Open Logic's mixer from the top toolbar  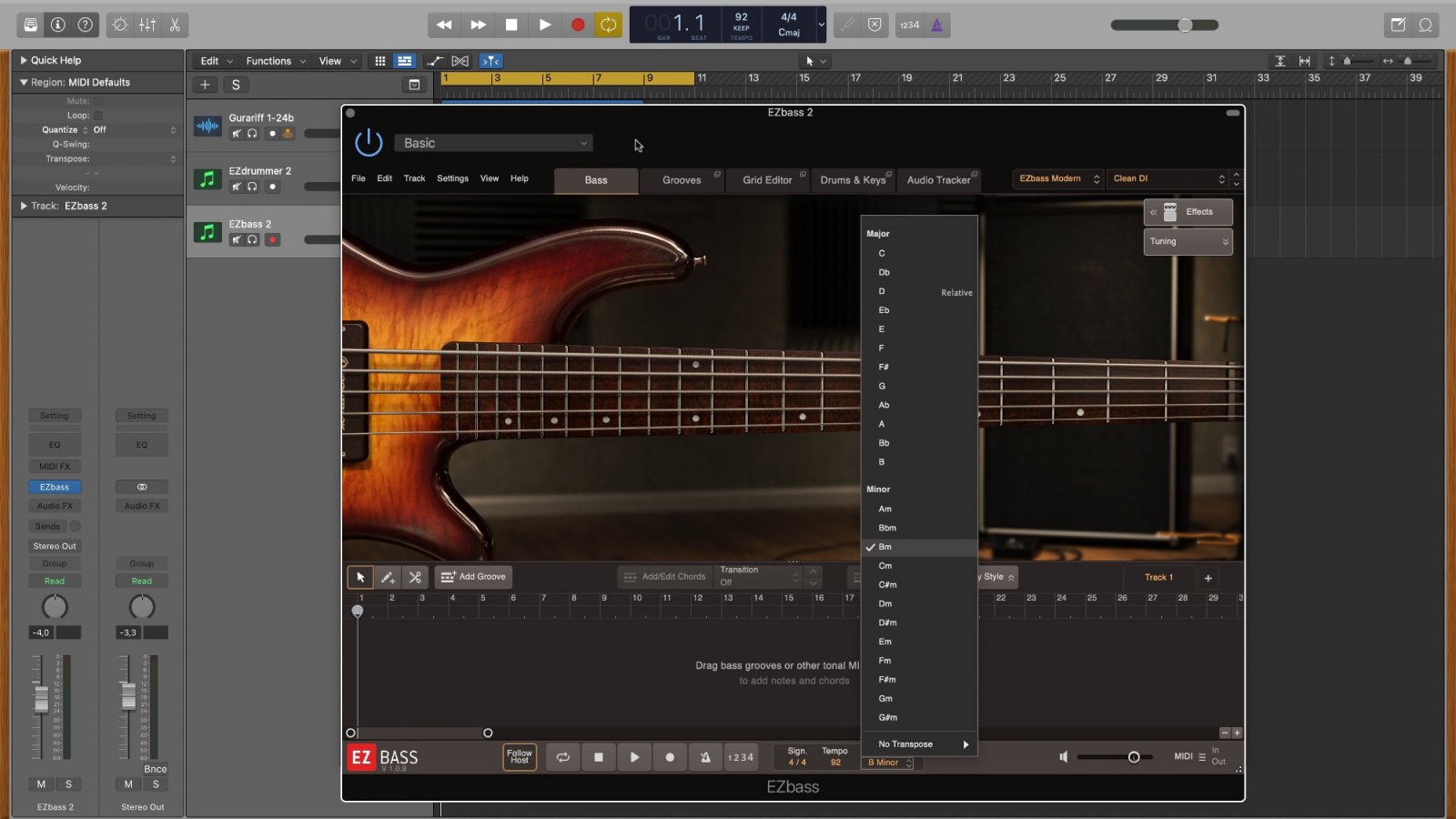147,25
